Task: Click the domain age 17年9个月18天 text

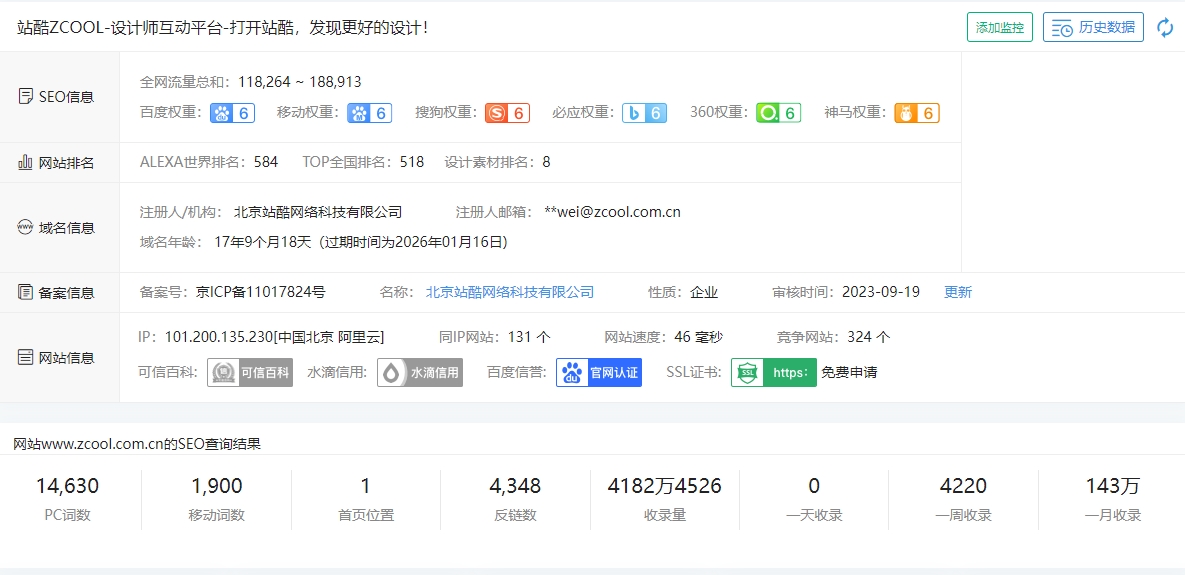Action: pyautogui.click(x=263, y=243)
